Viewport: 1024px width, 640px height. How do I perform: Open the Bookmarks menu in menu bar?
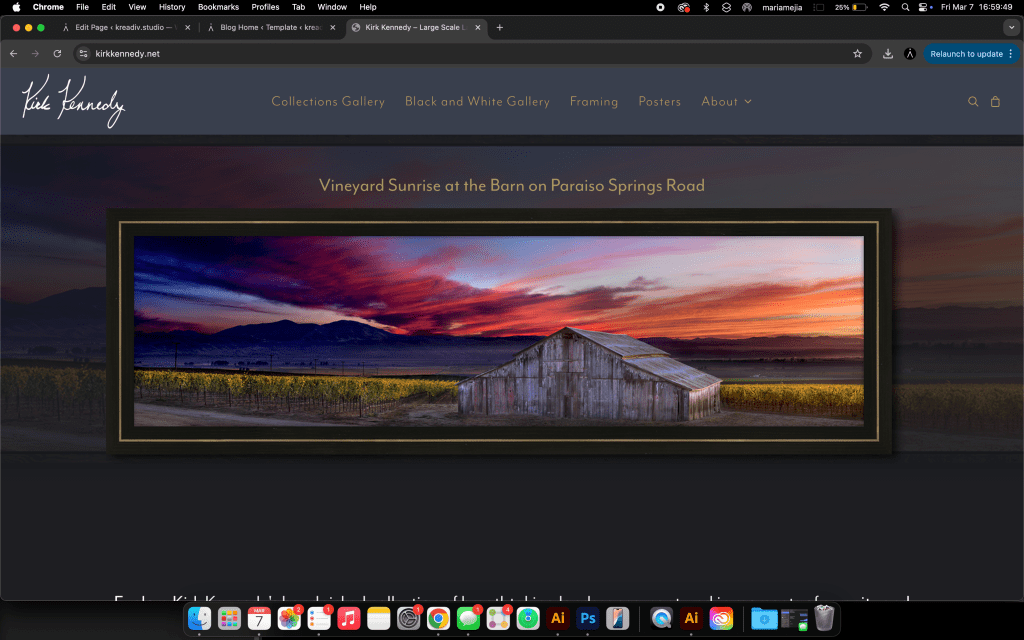217,7
